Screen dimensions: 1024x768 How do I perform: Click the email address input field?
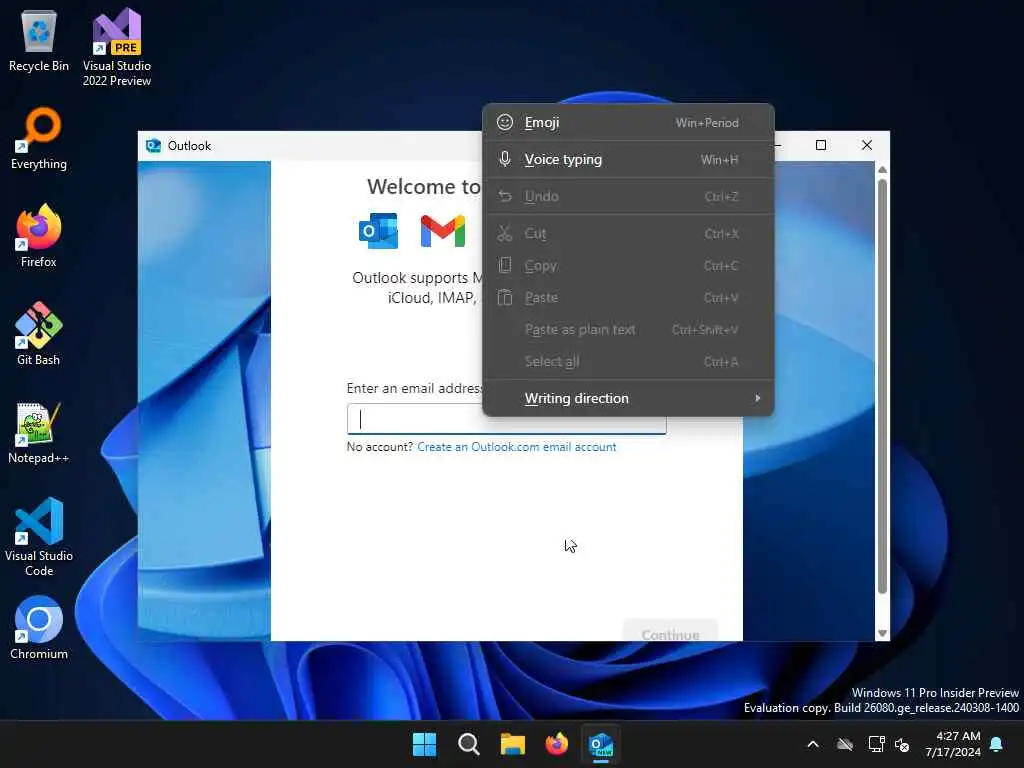506,419
